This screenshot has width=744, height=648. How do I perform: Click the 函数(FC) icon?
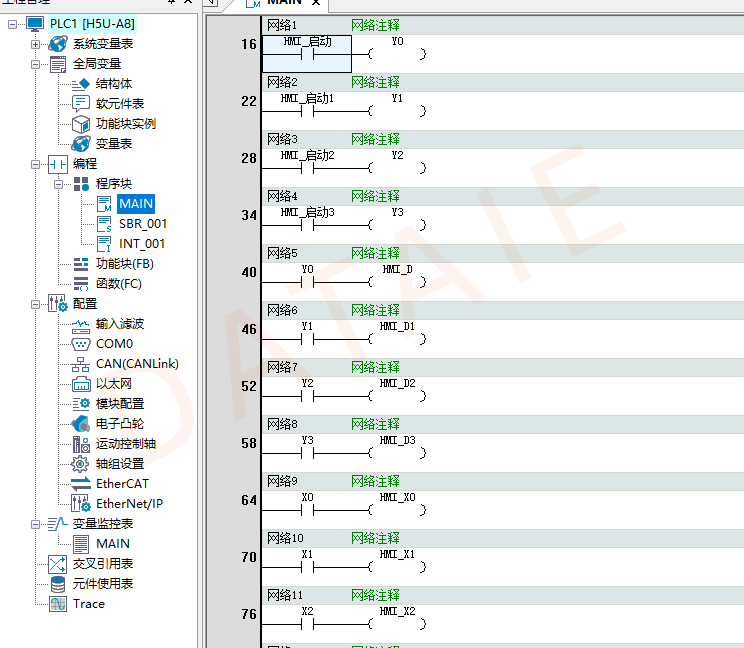point(81,284)
